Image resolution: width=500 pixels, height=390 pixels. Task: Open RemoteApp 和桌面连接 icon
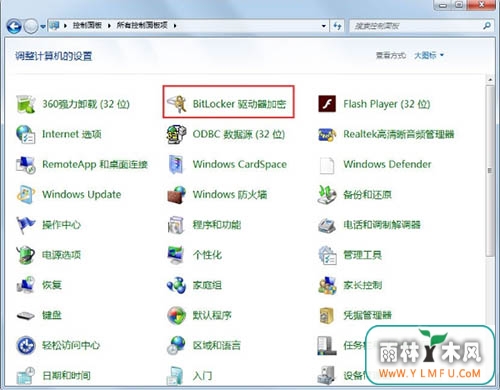(25, 165)
